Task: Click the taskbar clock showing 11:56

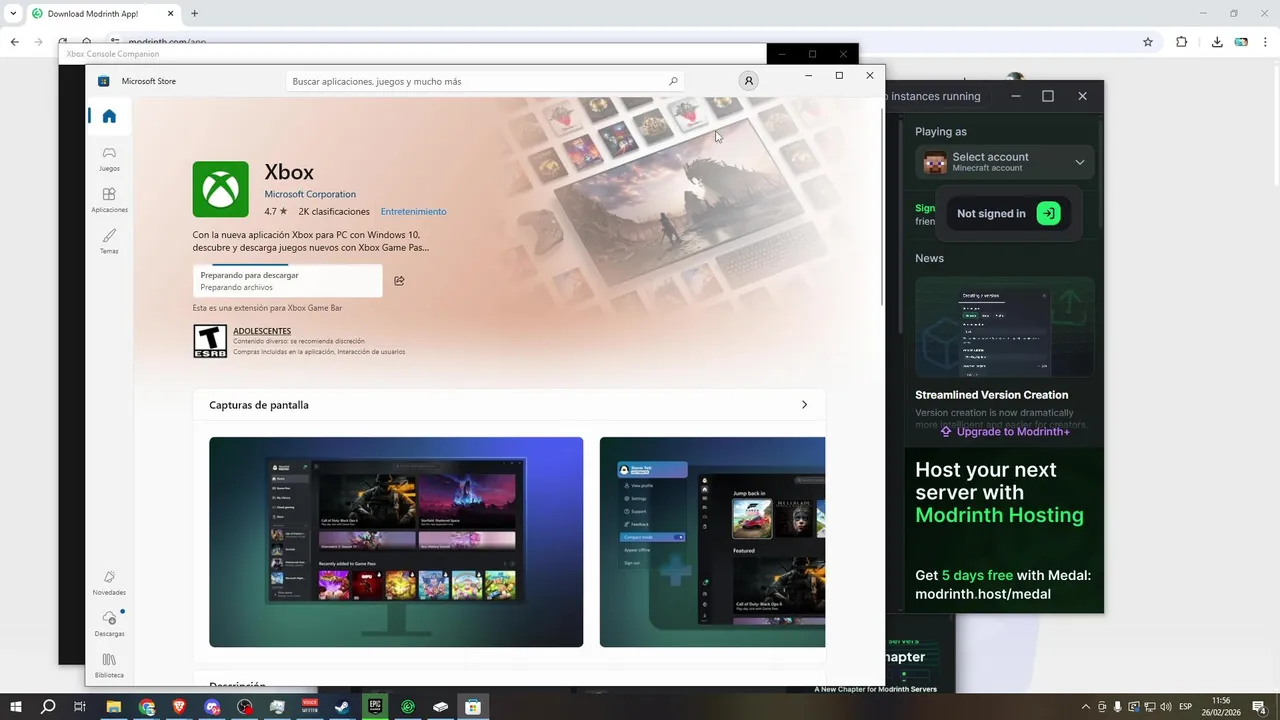Action: coord(1221,707)
